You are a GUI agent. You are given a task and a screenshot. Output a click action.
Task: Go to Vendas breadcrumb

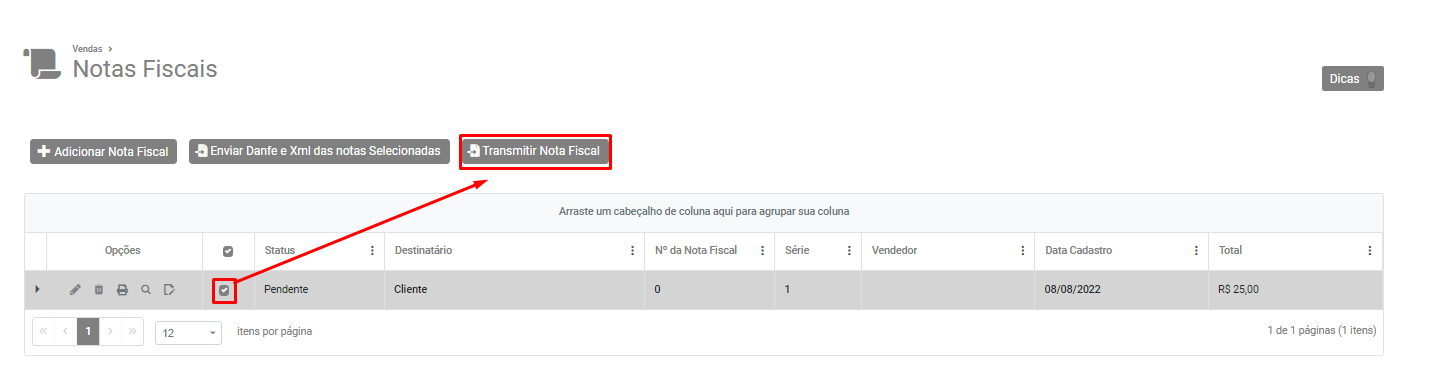tap(87, 48)
